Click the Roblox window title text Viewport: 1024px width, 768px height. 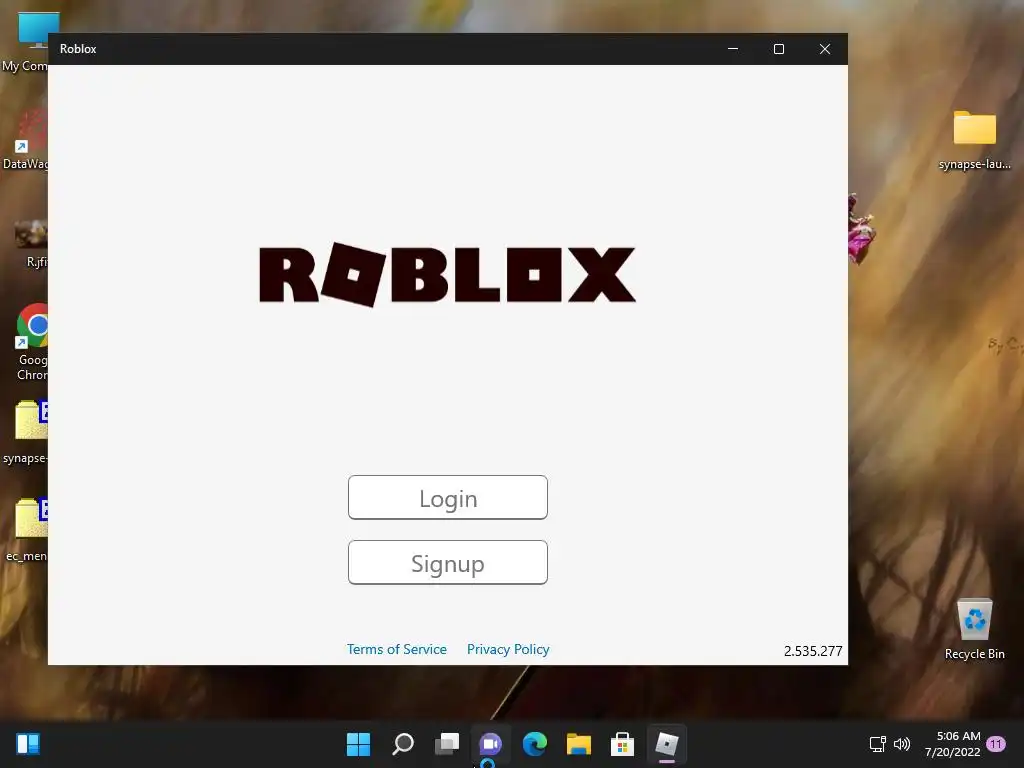78,49
